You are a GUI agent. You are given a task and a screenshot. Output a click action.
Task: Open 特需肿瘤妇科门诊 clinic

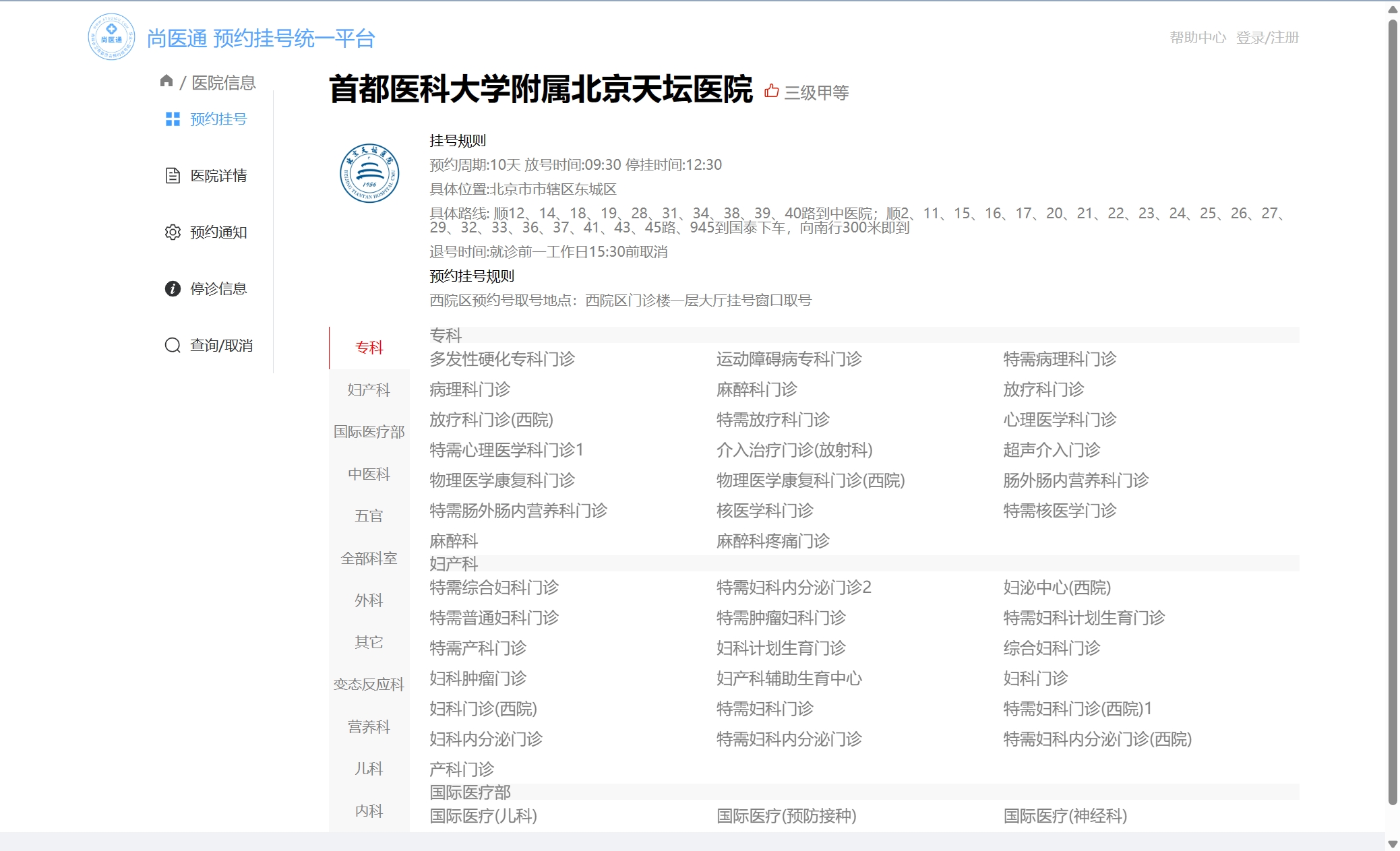(781, 618)
